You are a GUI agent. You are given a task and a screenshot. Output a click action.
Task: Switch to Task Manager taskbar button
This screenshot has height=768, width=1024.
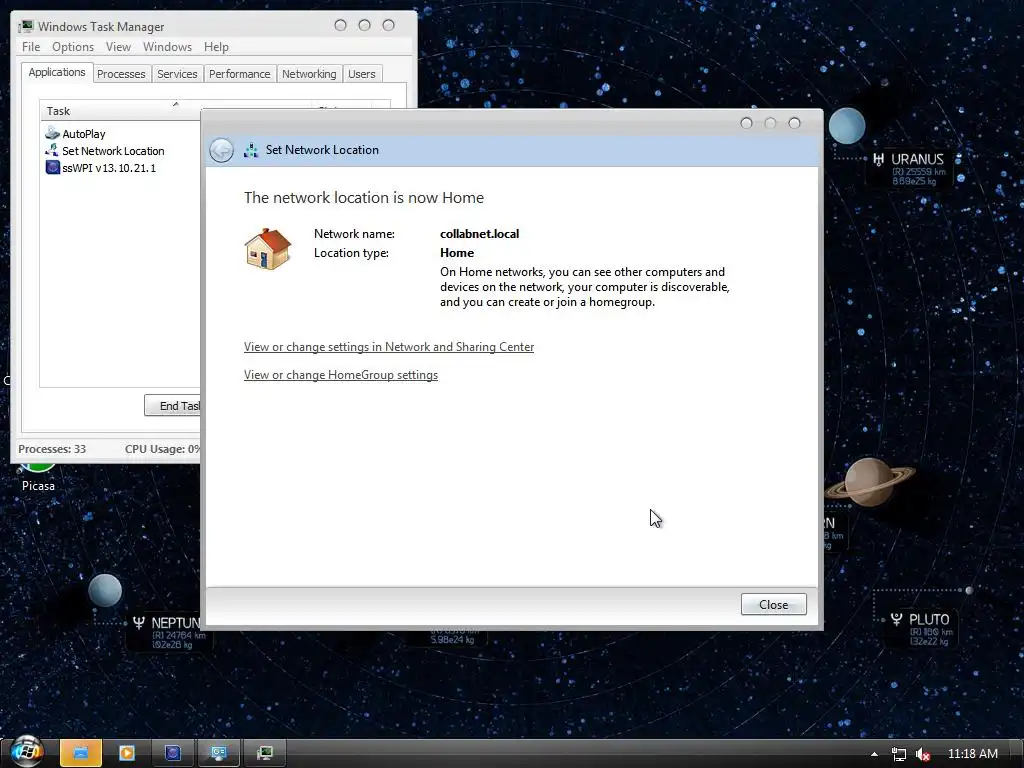pos(264,753)
